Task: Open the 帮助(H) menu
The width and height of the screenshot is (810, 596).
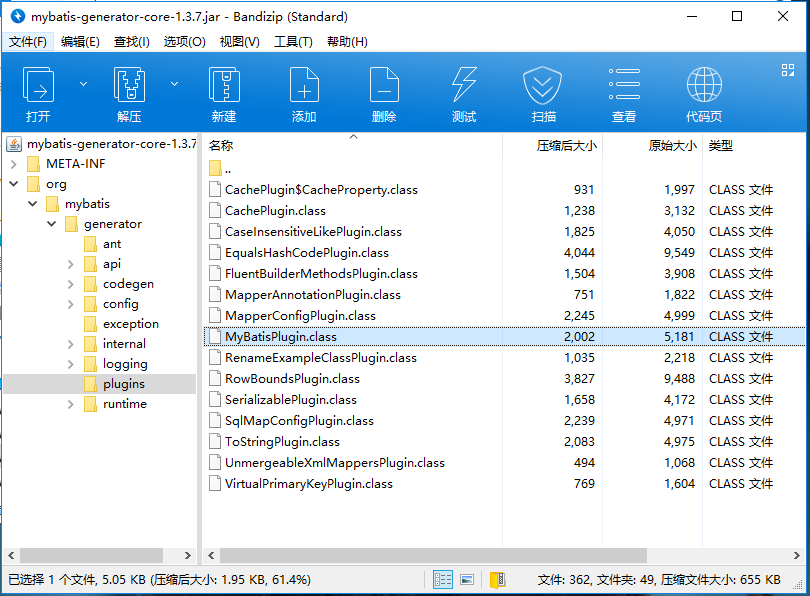Action: (x=347, y=41)
